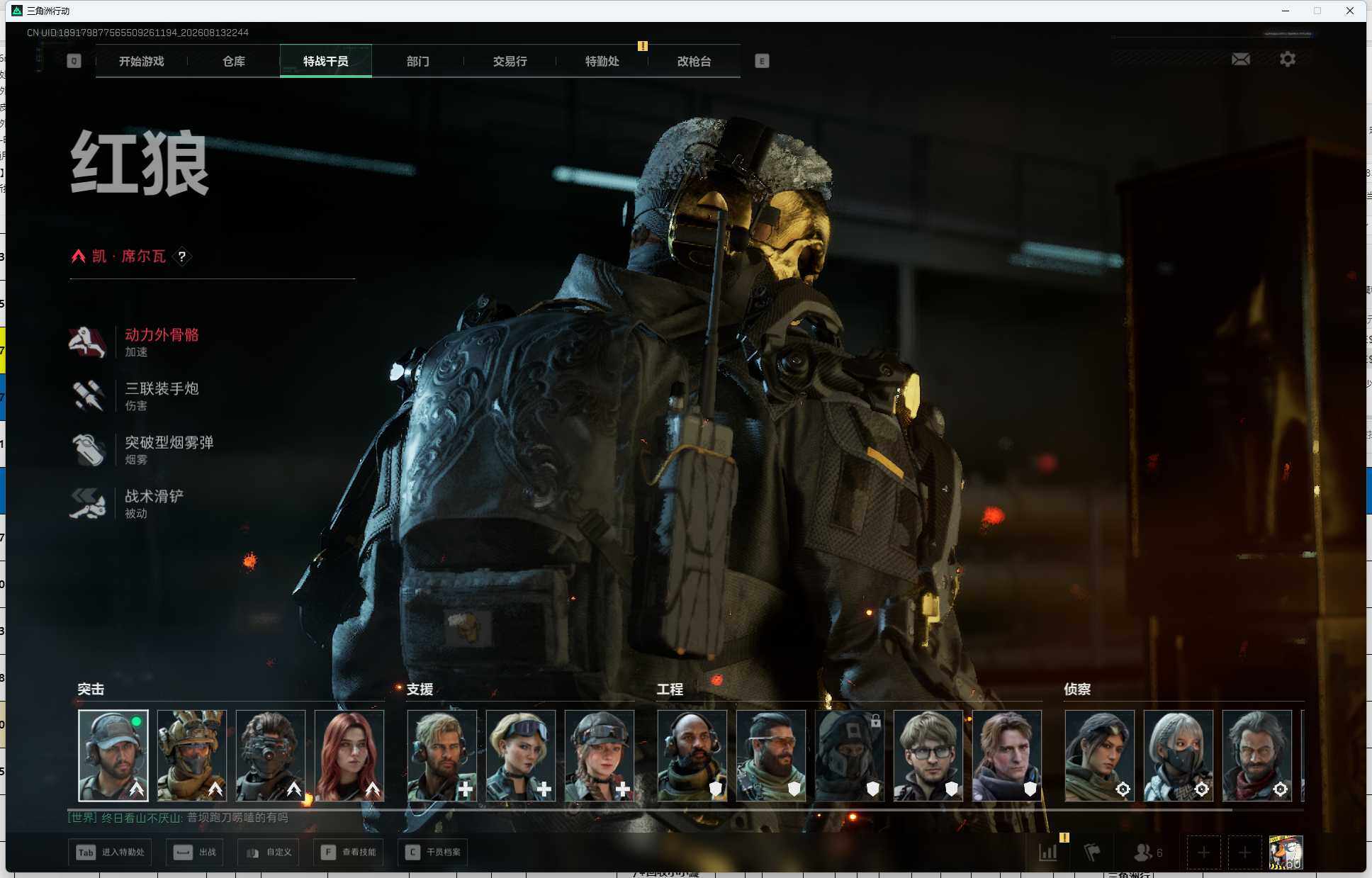This screenshot has height=878, width=1372.
Task: Go to the 部门 tab
Action: [418, 61]
